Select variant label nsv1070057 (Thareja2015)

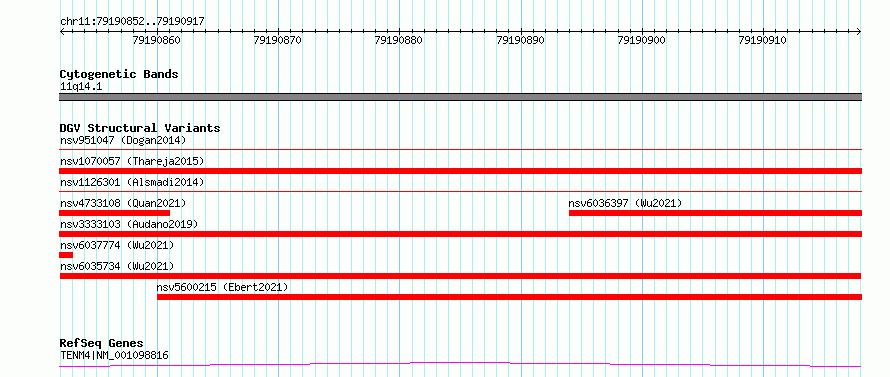tap(132, 161)
